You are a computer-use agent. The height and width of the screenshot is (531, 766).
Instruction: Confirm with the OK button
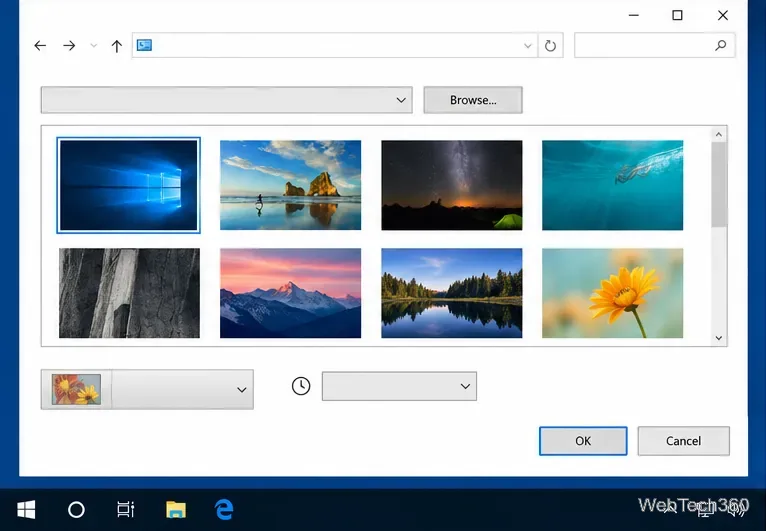coord(583,441)
